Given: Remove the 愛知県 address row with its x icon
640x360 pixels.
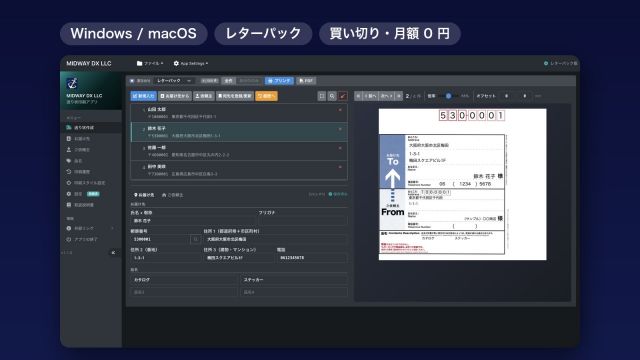Looking at the screenshot, I should coord(340,148).
